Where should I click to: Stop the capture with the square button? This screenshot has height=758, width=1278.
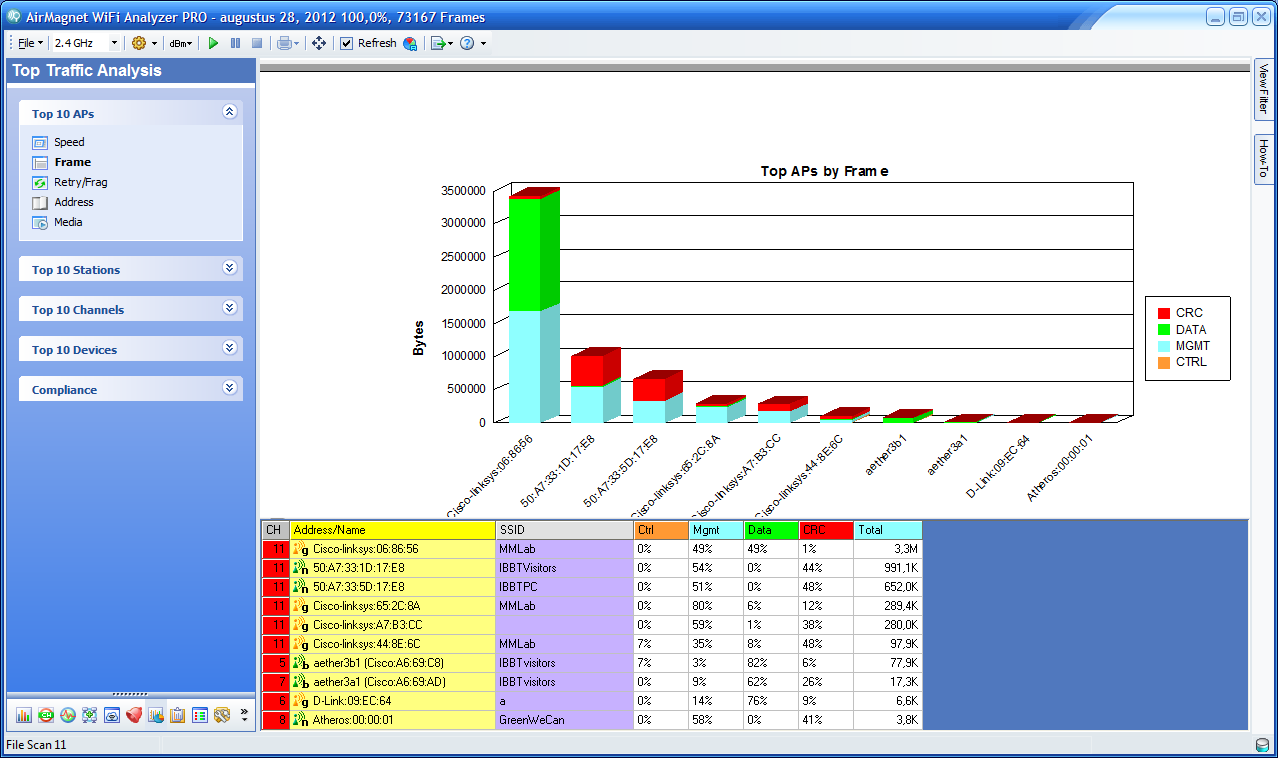pyautogui.click(x=257, y=43)
